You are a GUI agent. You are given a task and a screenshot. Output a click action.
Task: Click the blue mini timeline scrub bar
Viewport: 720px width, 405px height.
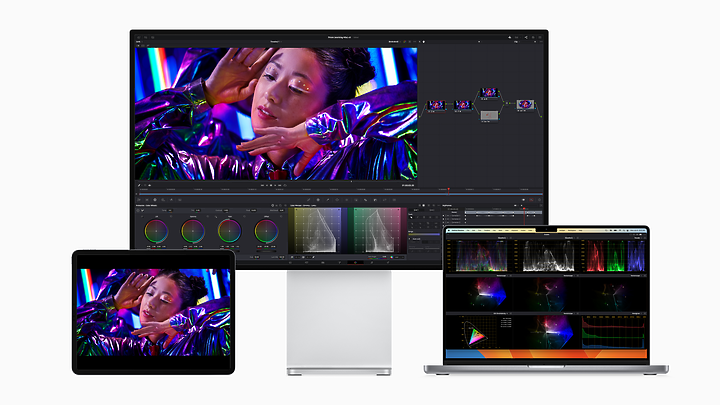(339, 194)
